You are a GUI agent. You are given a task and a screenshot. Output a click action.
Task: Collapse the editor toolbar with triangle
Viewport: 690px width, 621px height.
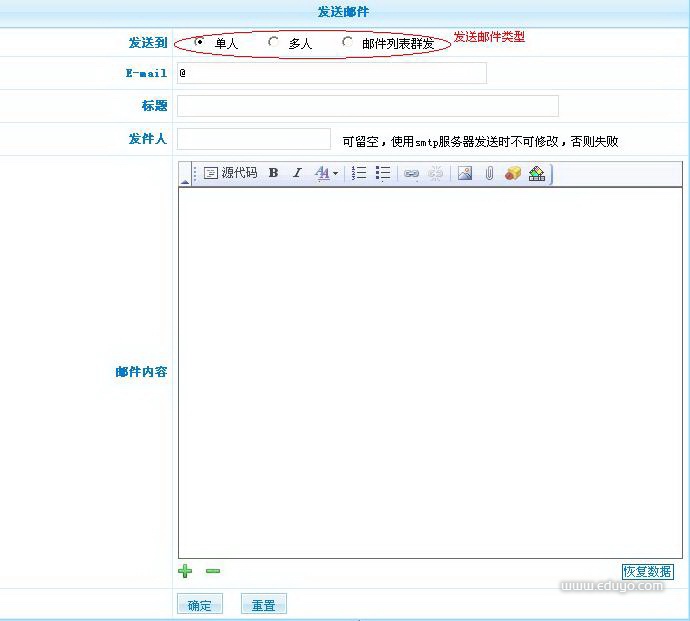184,181
